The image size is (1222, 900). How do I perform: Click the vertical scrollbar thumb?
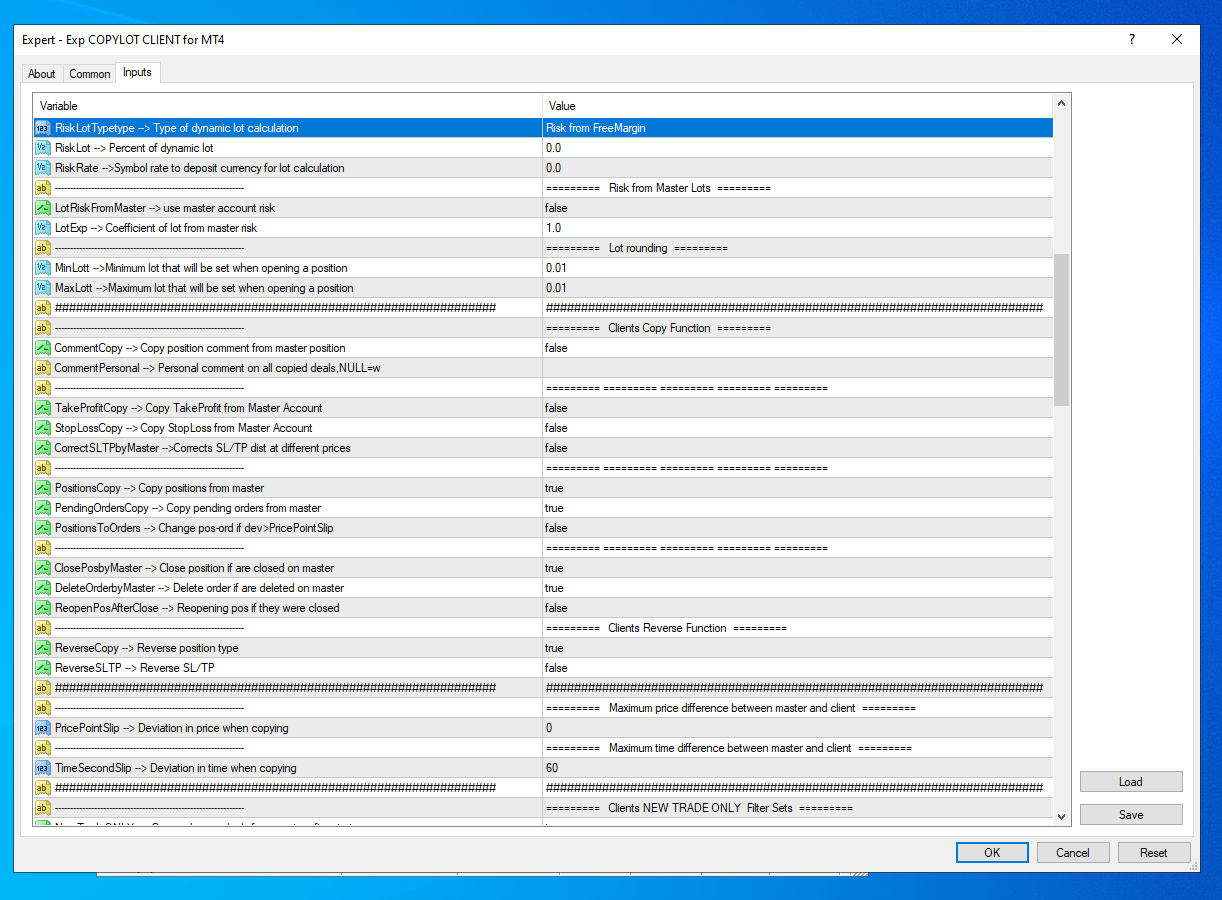[1061, 330]
